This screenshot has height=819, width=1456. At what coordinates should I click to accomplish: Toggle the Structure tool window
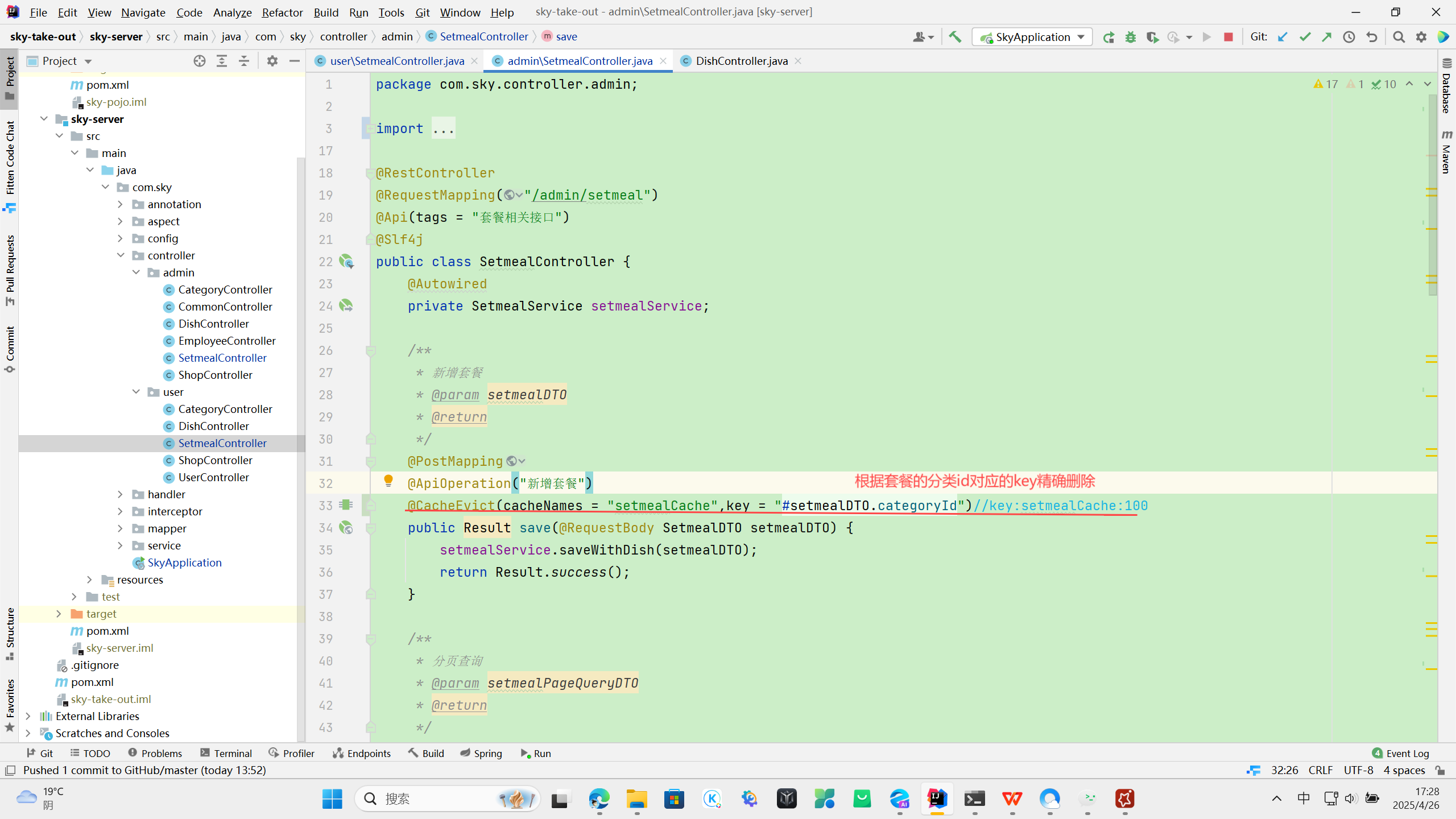pyautogui.click(x=10, y=632)
